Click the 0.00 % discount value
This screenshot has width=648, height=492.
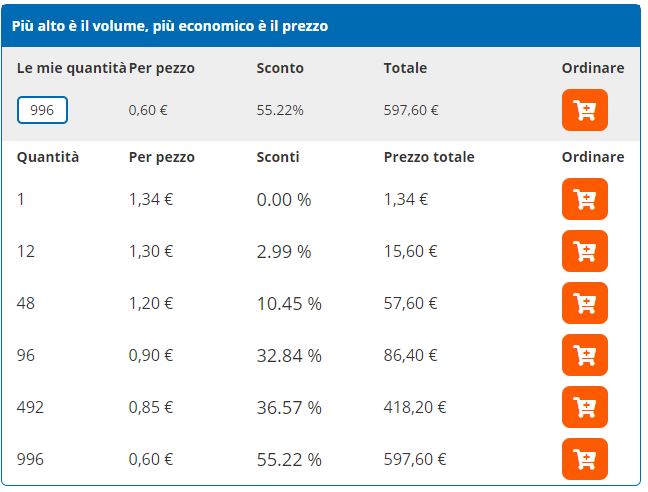click(284, 199)
